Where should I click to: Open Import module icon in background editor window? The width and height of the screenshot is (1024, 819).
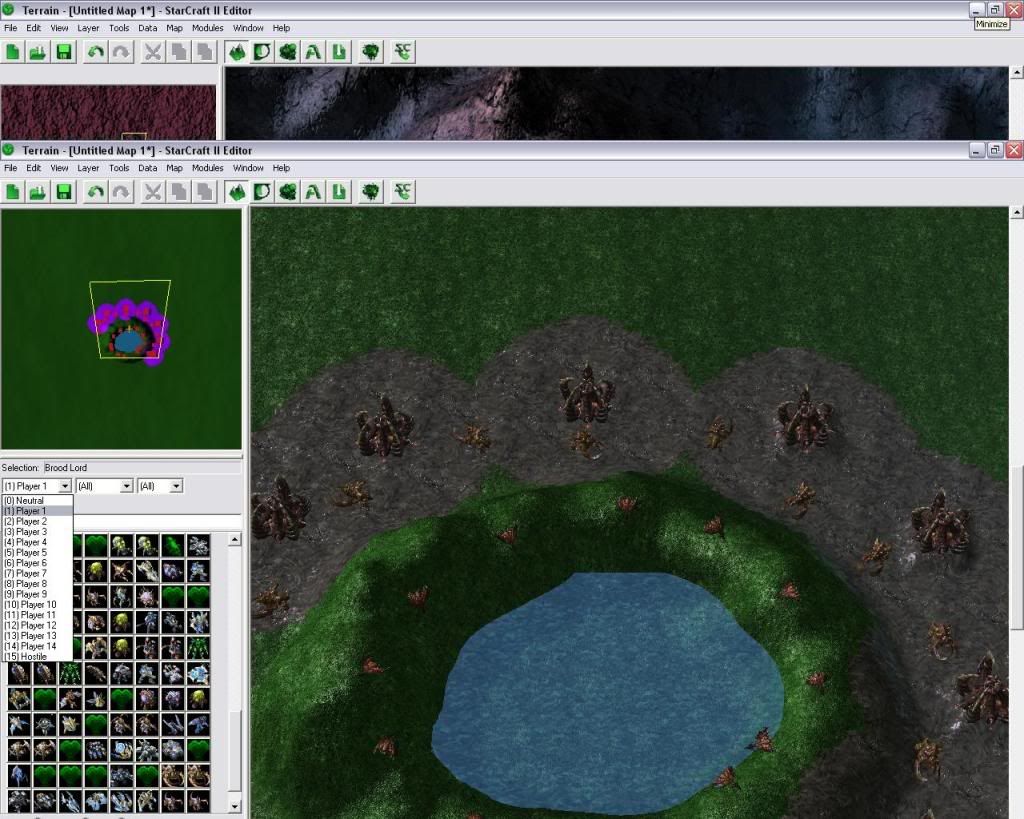coord(339,52)
